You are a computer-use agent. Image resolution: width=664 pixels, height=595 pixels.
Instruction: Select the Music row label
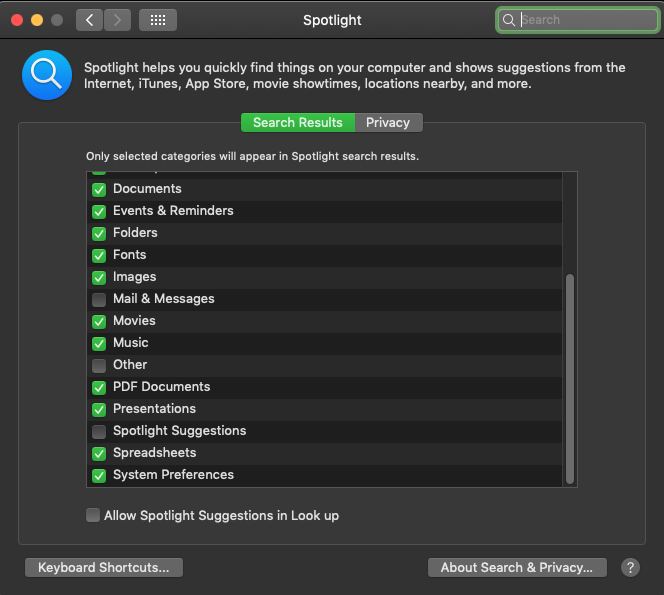pos(130,343)
